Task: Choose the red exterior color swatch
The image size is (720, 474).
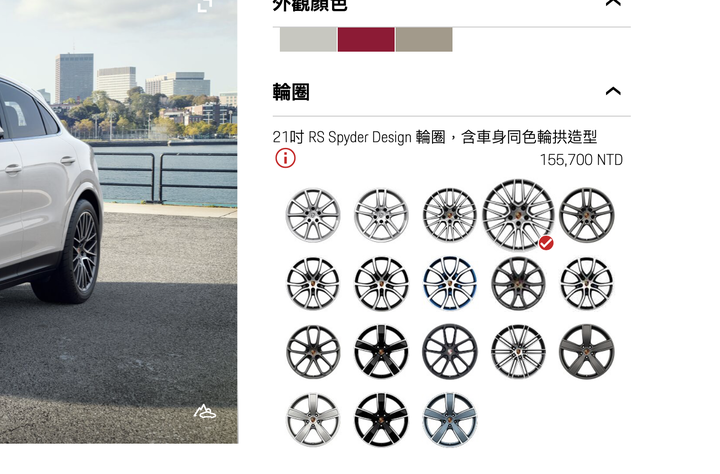Action: [366, 40]
